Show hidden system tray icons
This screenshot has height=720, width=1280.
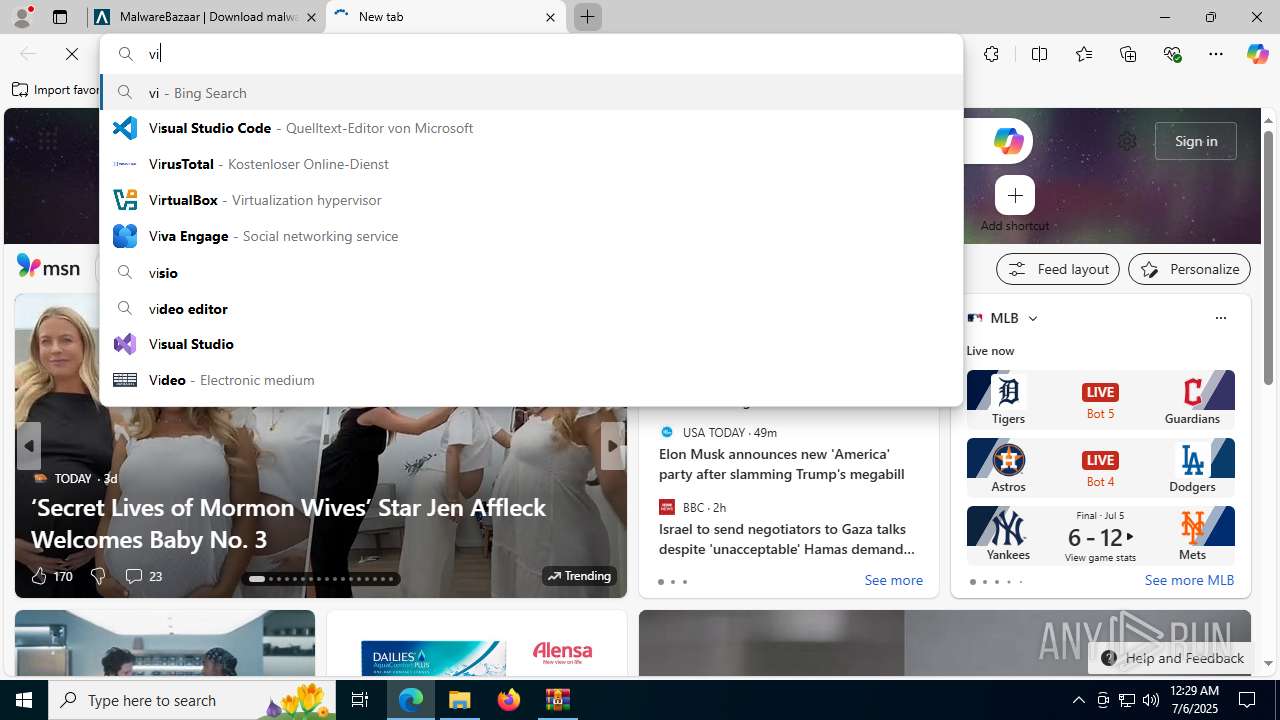click(x=1078, y=700)
